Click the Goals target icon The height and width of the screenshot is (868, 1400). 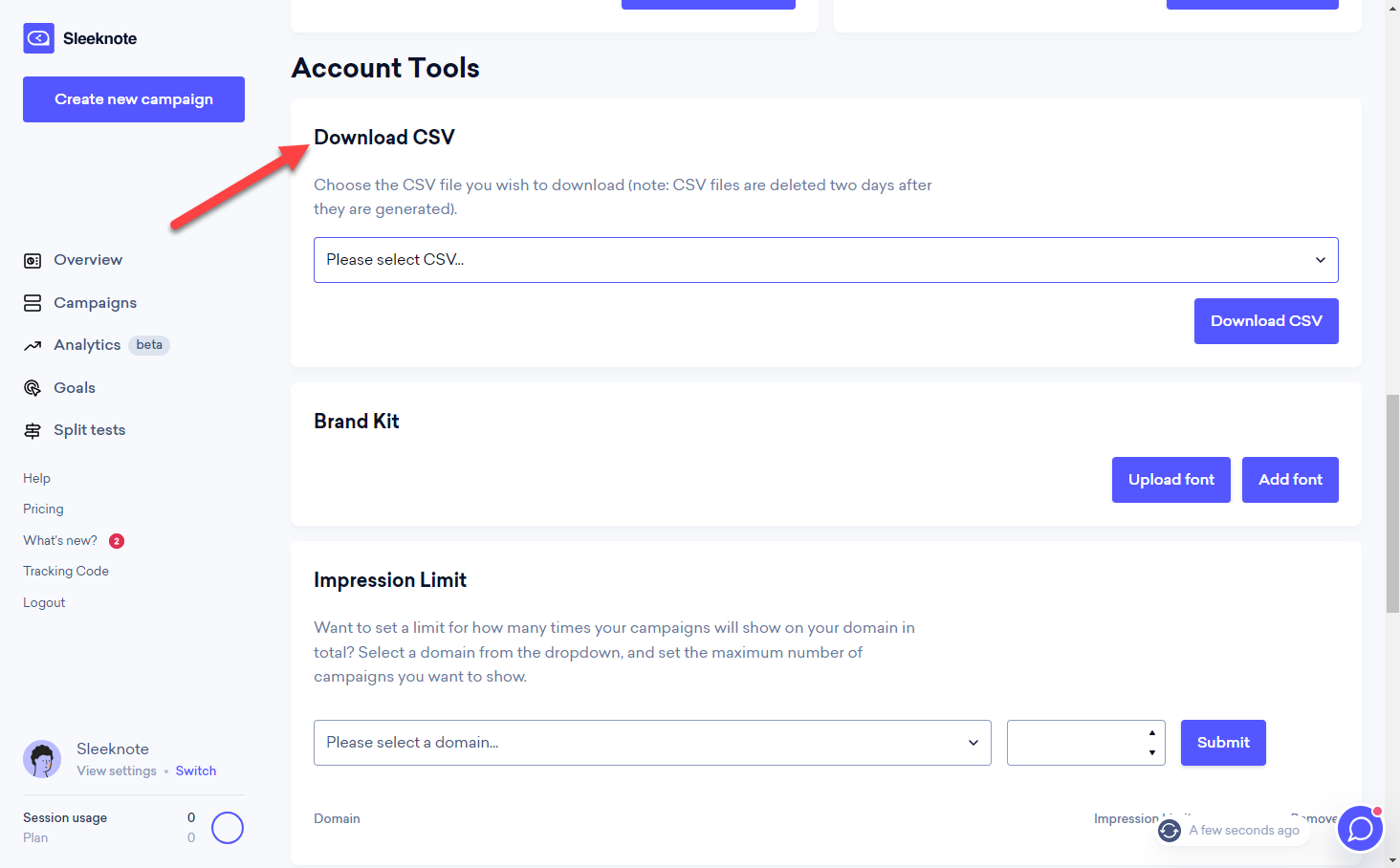pos(33,388)
